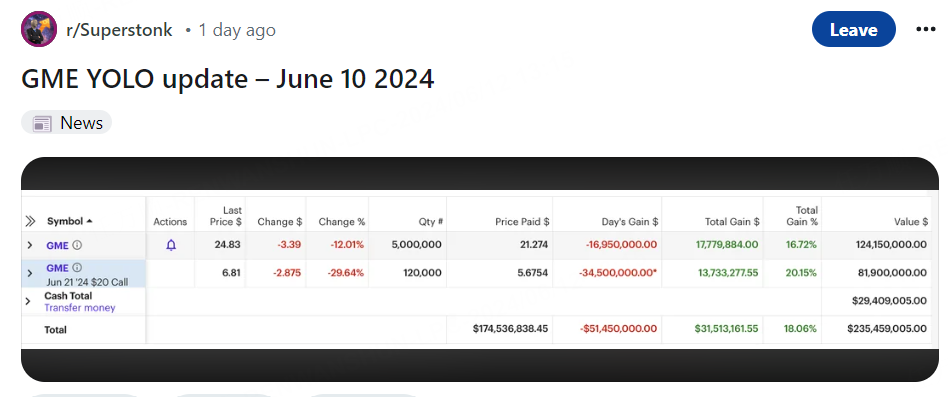The height and width of the screenshot is (397, 948).
Task: Open the portfolio screenshot image
Action: 479,270
